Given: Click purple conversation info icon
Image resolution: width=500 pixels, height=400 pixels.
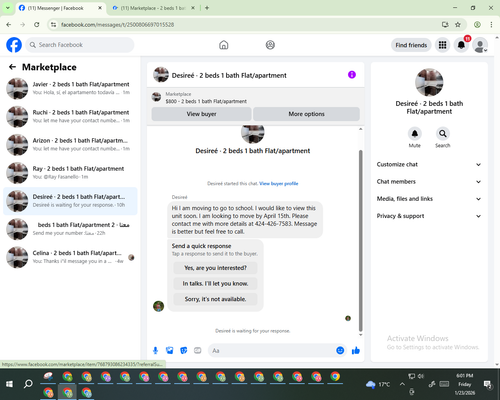Looking at the screenshot, I should [352, 75].
